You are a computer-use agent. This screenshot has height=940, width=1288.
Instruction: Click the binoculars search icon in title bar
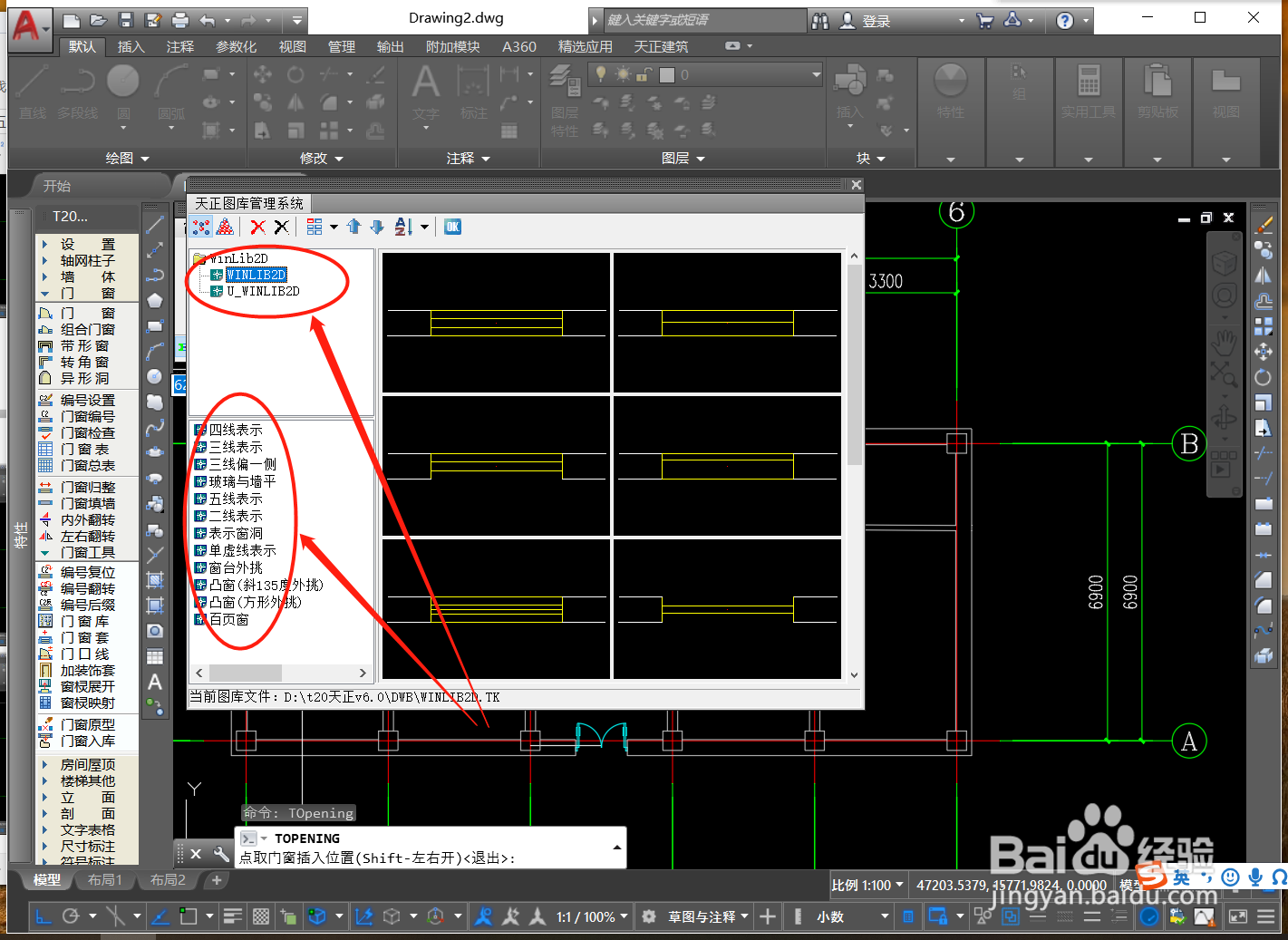pos(820,21)
